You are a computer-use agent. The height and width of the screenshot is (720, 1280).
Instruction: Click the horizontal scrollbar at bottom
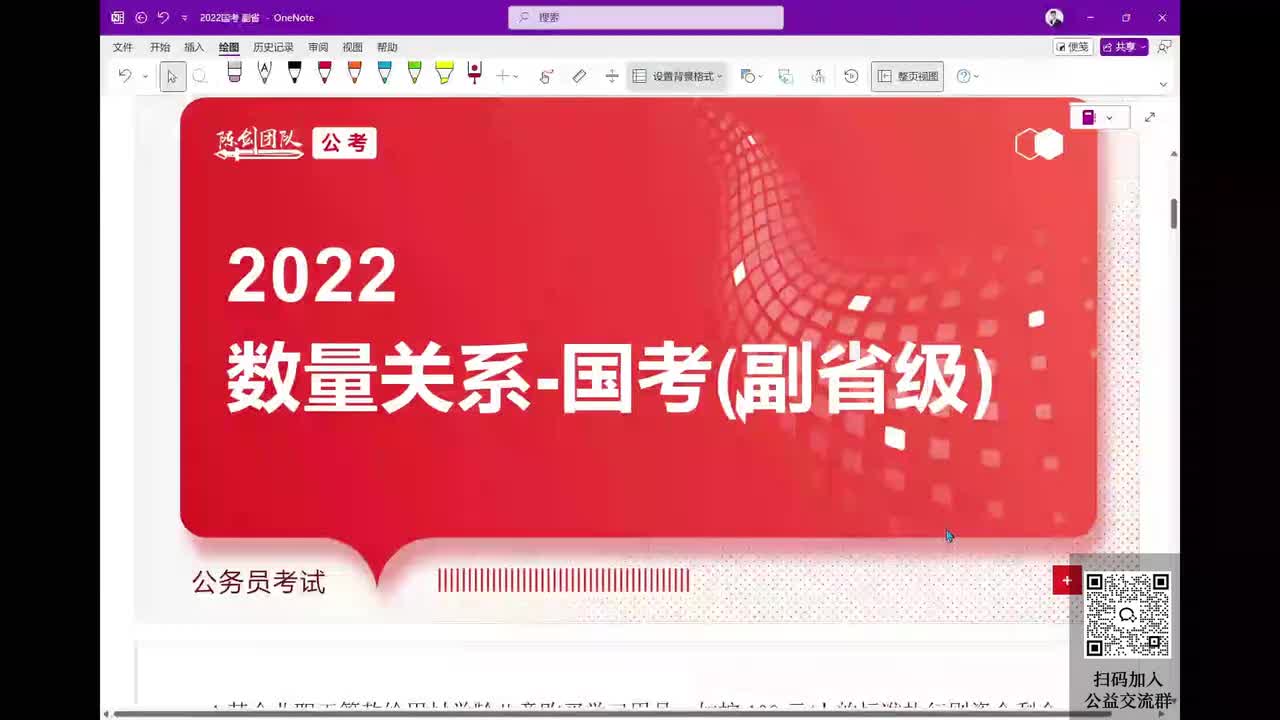(613, 713)
